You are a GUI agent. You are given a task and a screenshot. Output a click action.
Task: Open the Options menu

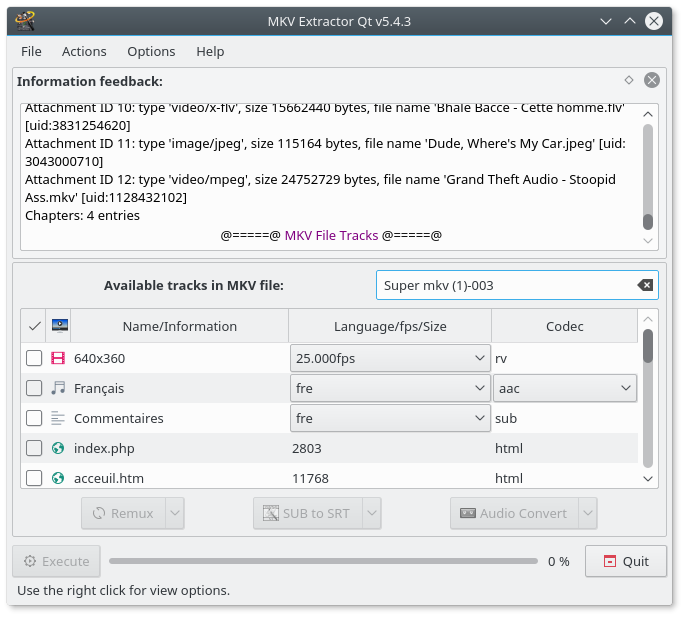[x=151, y=52]
